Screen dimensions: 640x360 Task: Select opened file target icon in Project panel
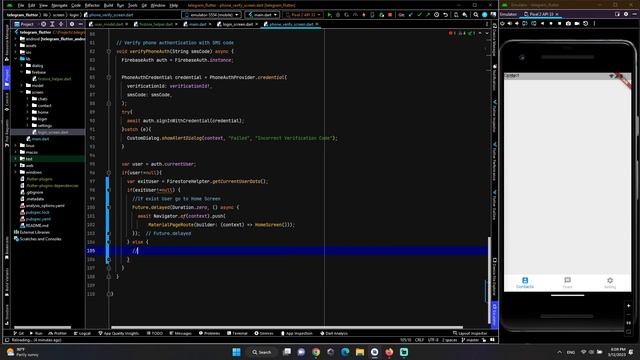[43, 24]
